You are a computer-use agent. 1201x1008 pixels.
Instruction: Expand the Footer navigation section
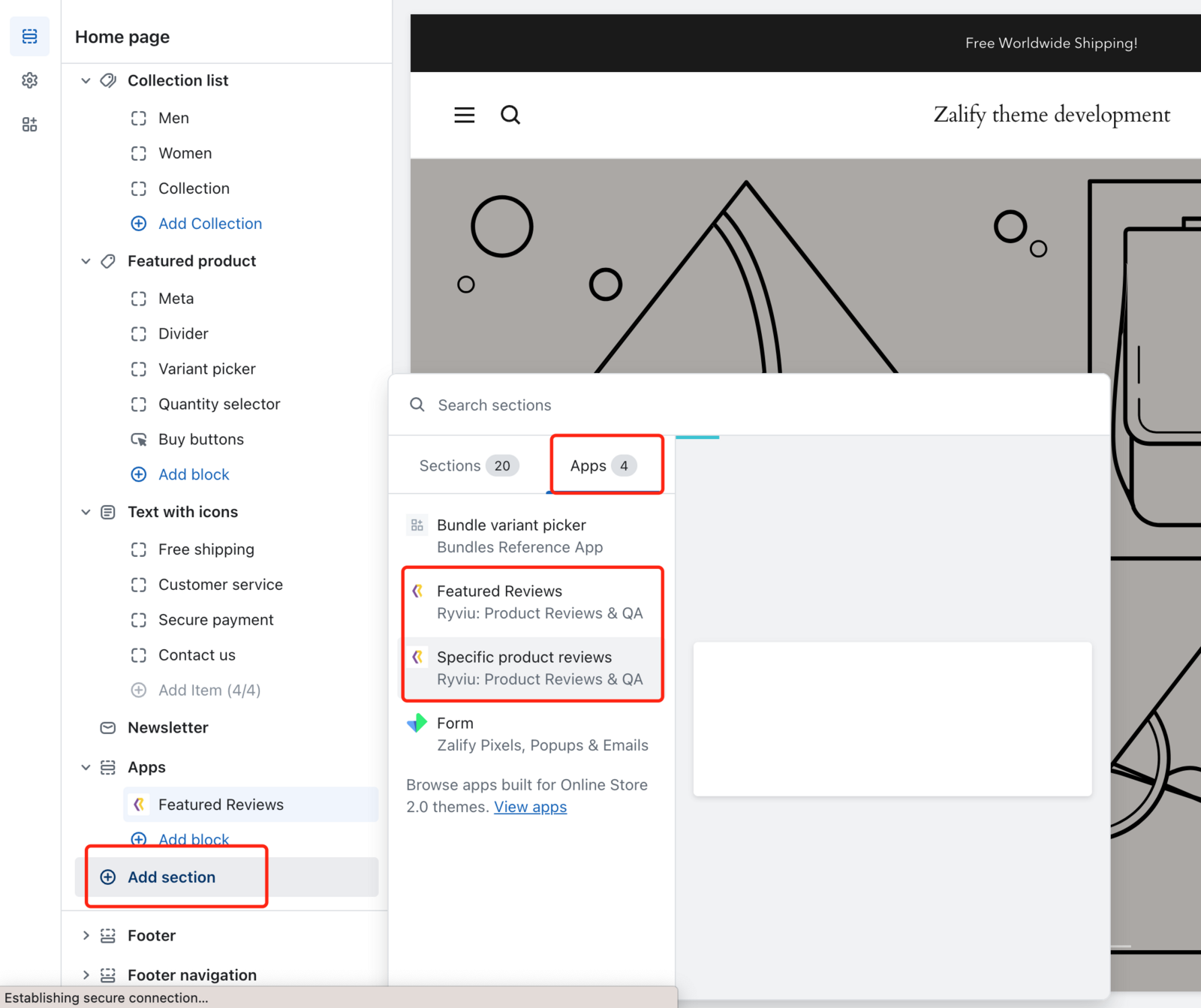86,975
